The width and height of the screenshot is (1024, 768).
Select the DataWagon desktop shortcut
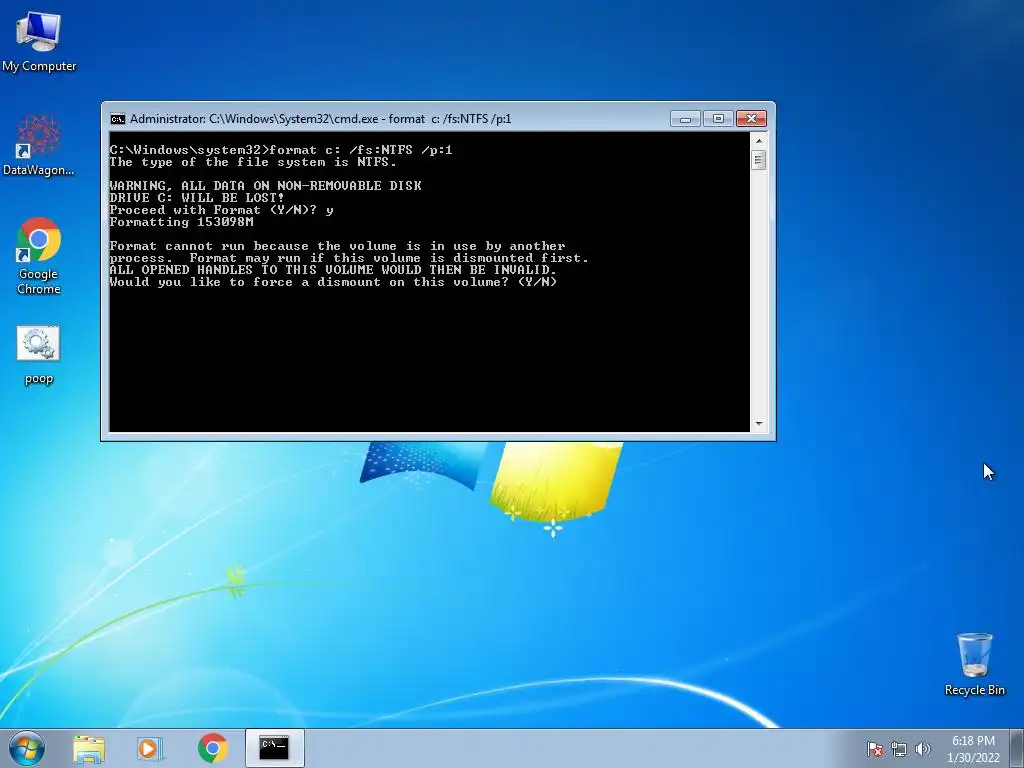tap(39, 145)
